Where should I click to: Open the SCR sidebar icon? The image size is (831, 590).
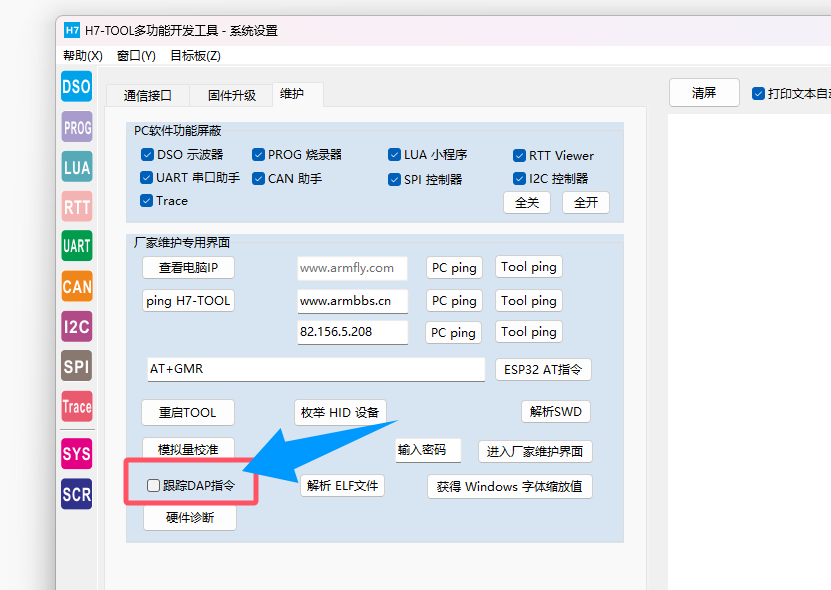tap(77, 494)
